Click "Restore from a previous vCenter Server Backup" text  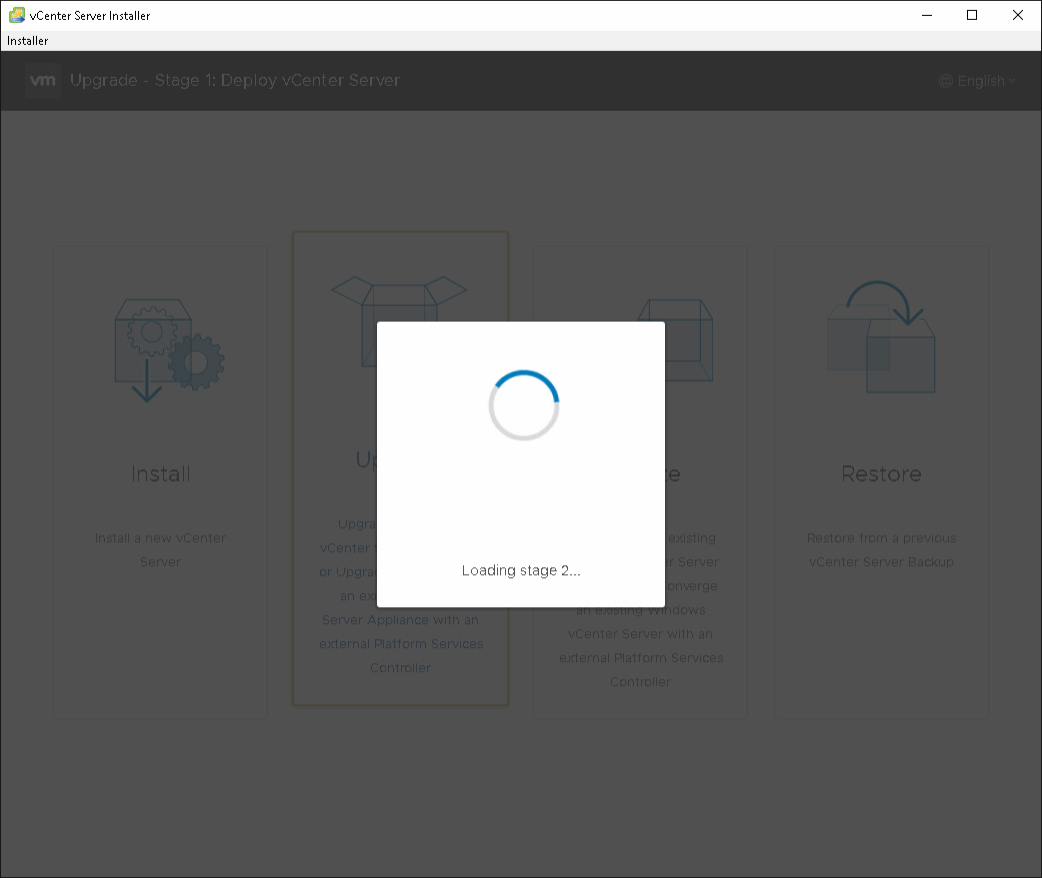pos(881,550)
